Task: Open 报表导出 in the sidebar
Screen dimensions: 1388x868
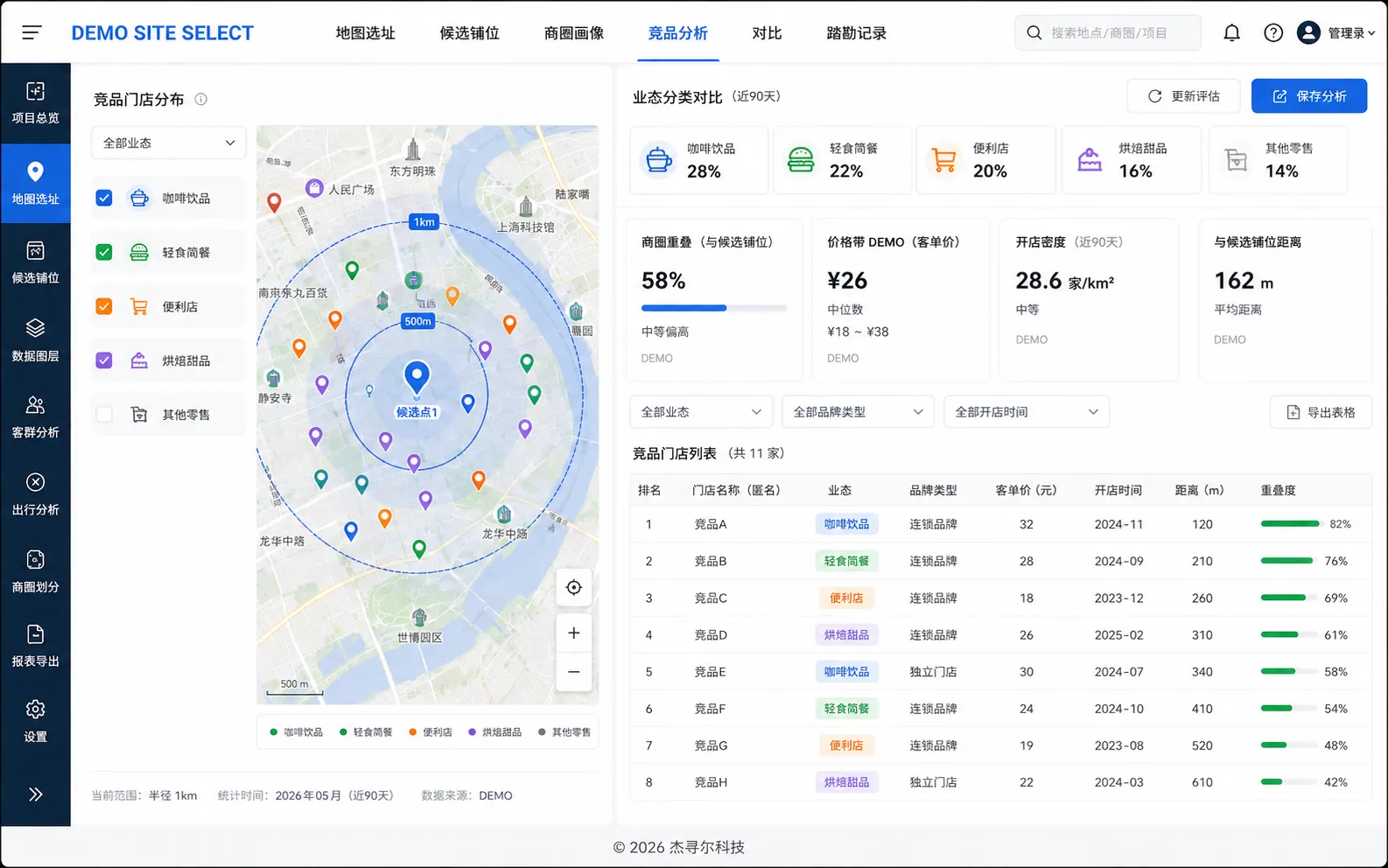Action: (x=35, y=647)
